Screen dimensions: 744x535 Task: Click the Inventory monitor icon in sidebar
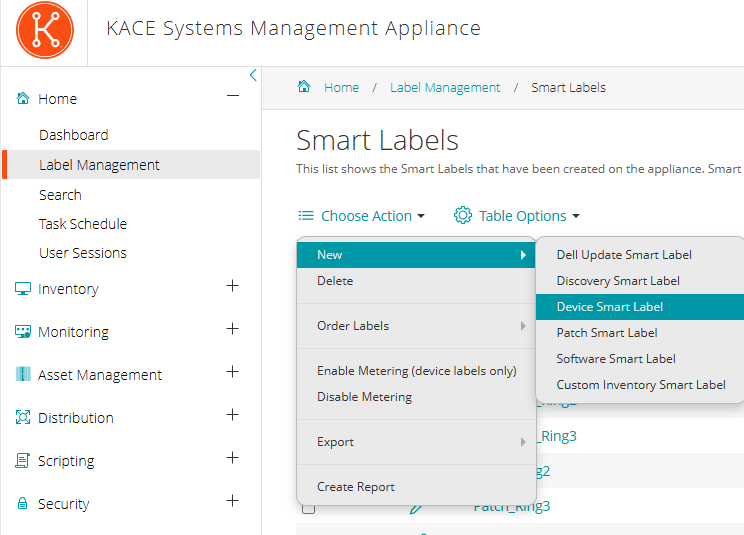pyautogui.click(x=23, y=289)
